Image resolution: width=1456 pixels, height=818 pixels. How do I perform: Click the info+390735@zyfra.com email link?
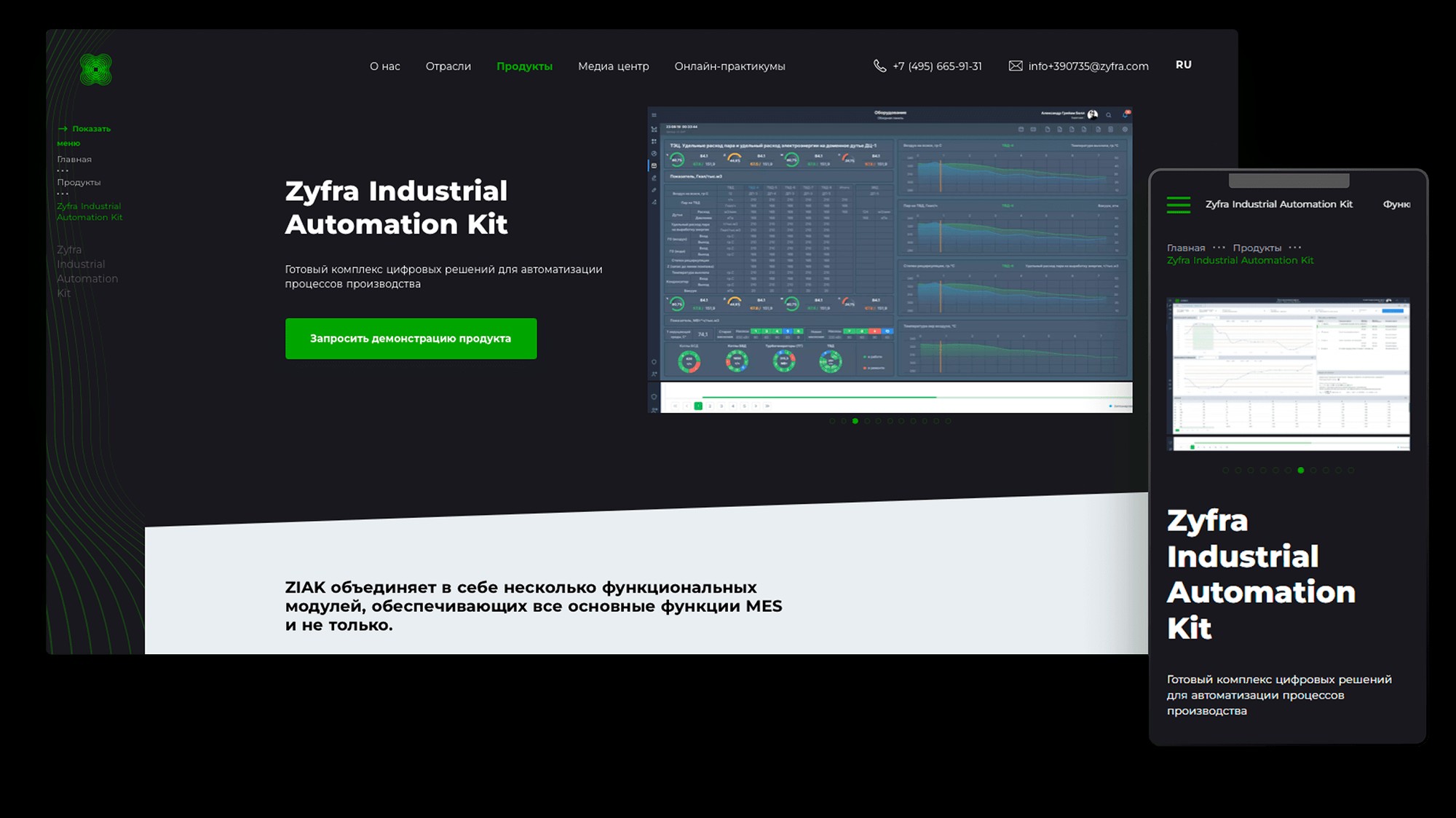1088,66
